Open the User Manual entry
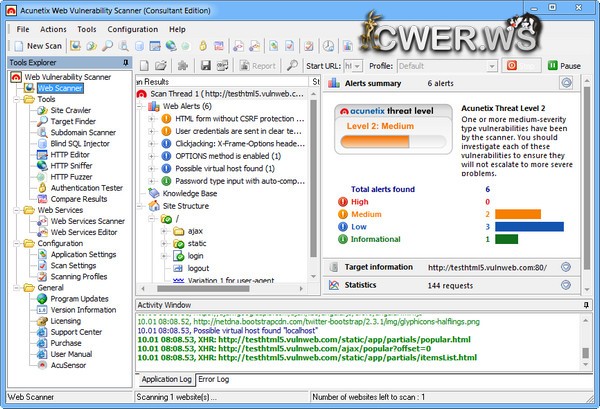 tap(71, 354)
